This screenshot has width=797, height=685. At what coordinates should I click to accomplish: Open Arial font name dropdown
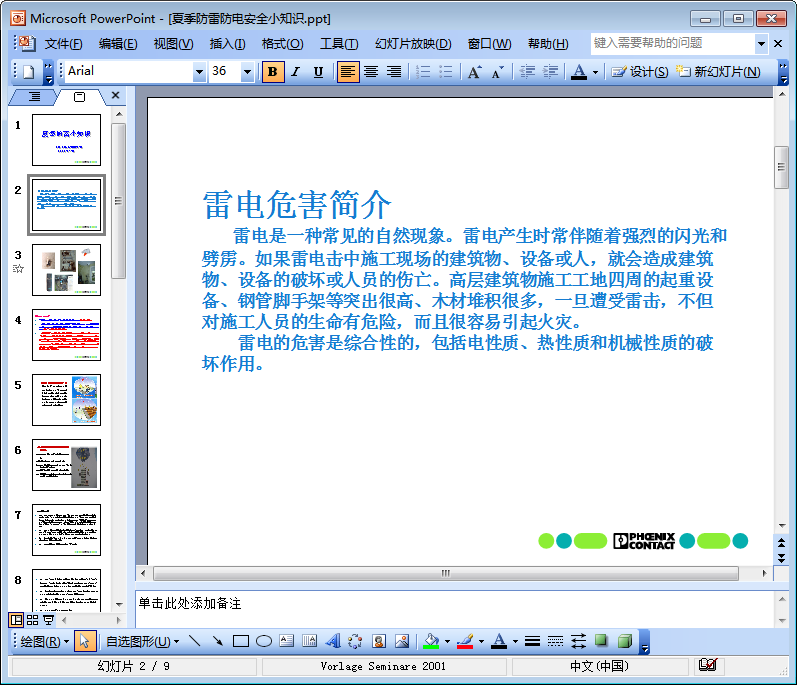(199, 72)
